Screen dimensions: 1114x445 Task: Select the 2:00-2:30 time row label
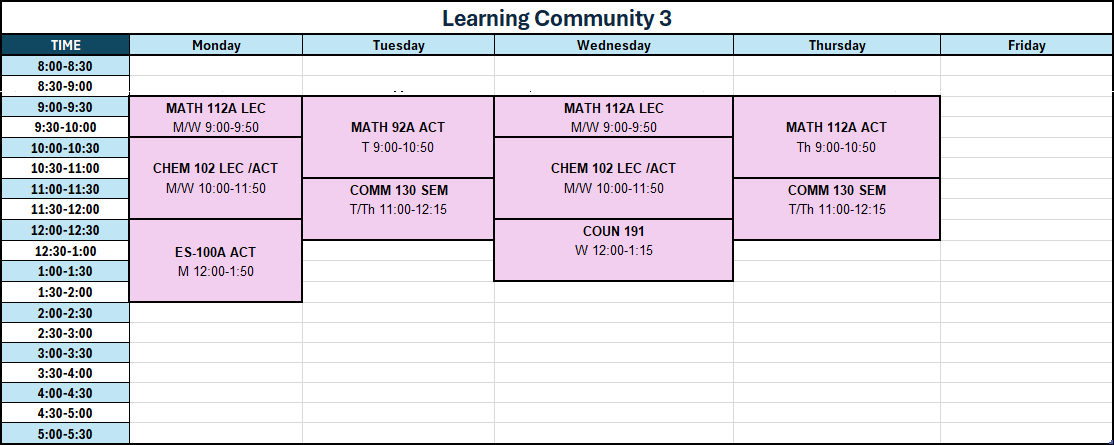pyautogui.click(x=65, y=313)
